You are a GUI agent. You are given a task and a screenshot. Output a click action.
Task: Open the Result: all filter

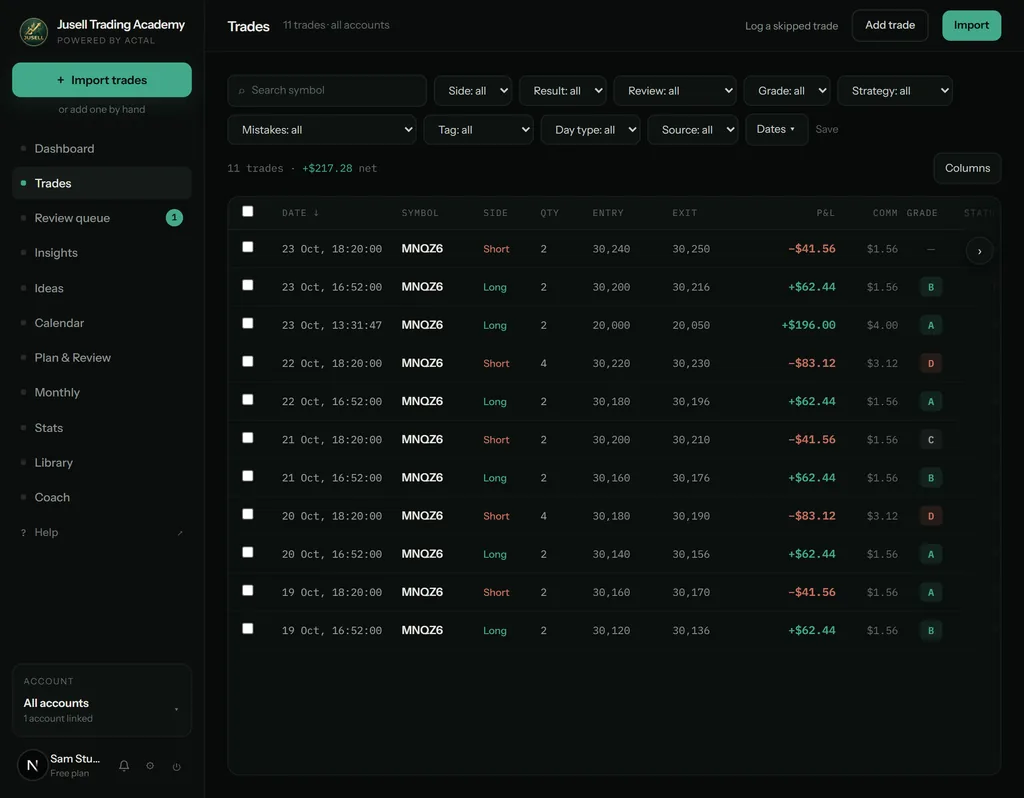click(562, 91)
